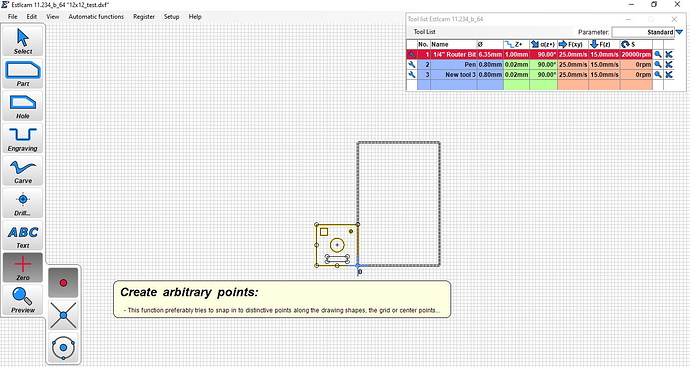Click magnifier icon in Router Bit row
Screen dimensions: 690x367
click(658, 55)
